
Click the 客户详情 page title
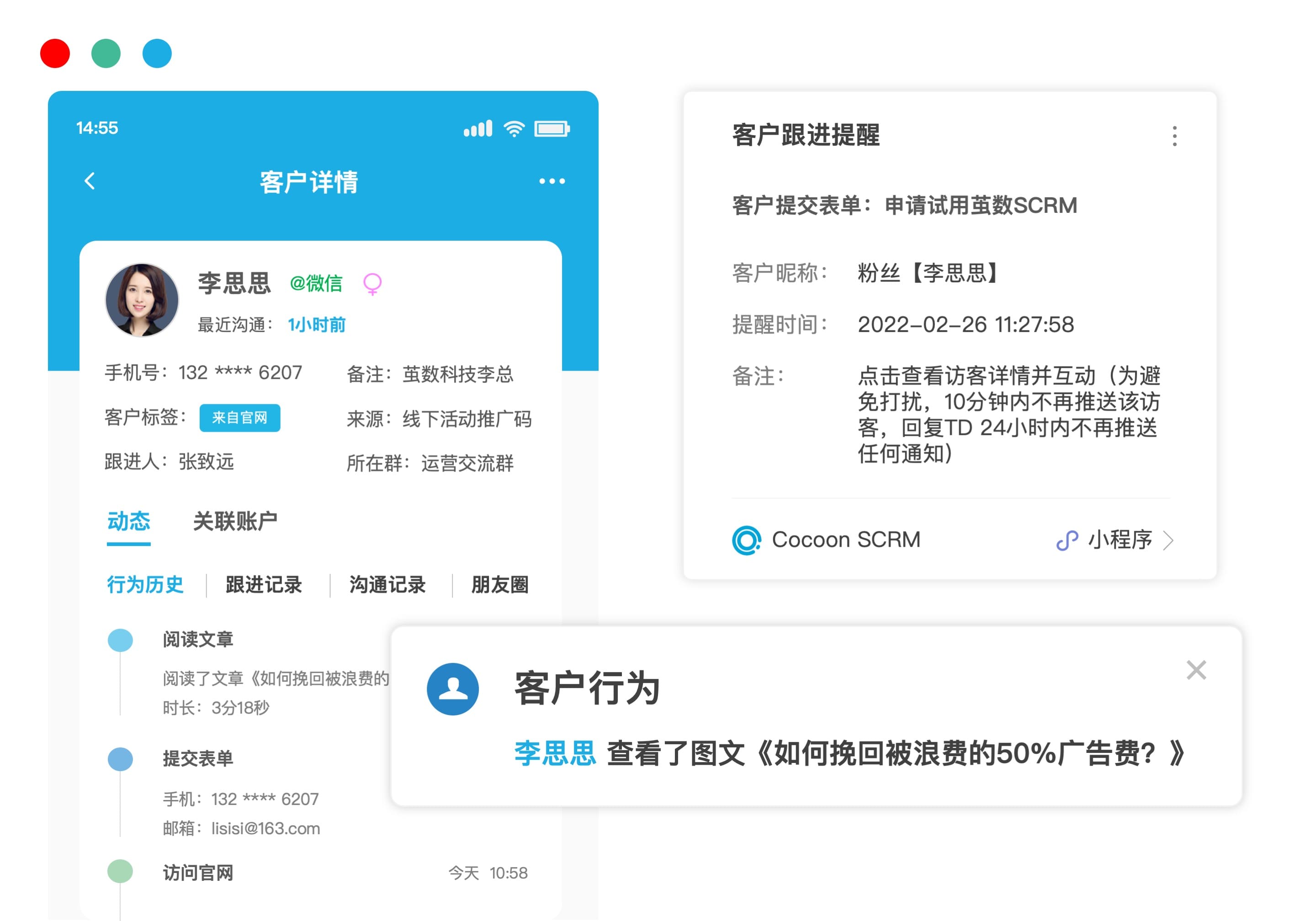pos(309,182)
